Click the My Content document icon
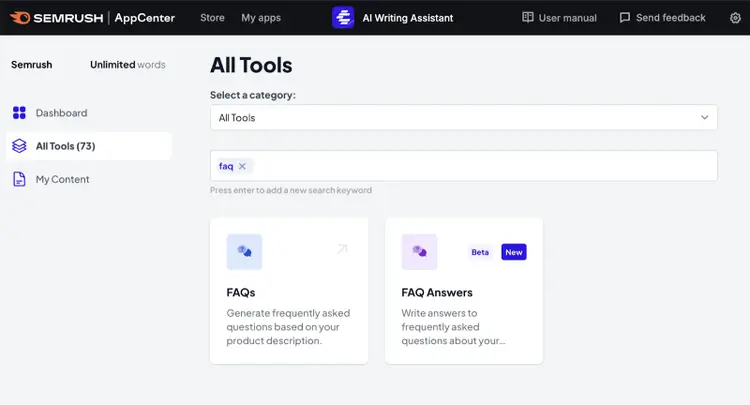 [19, 179]
